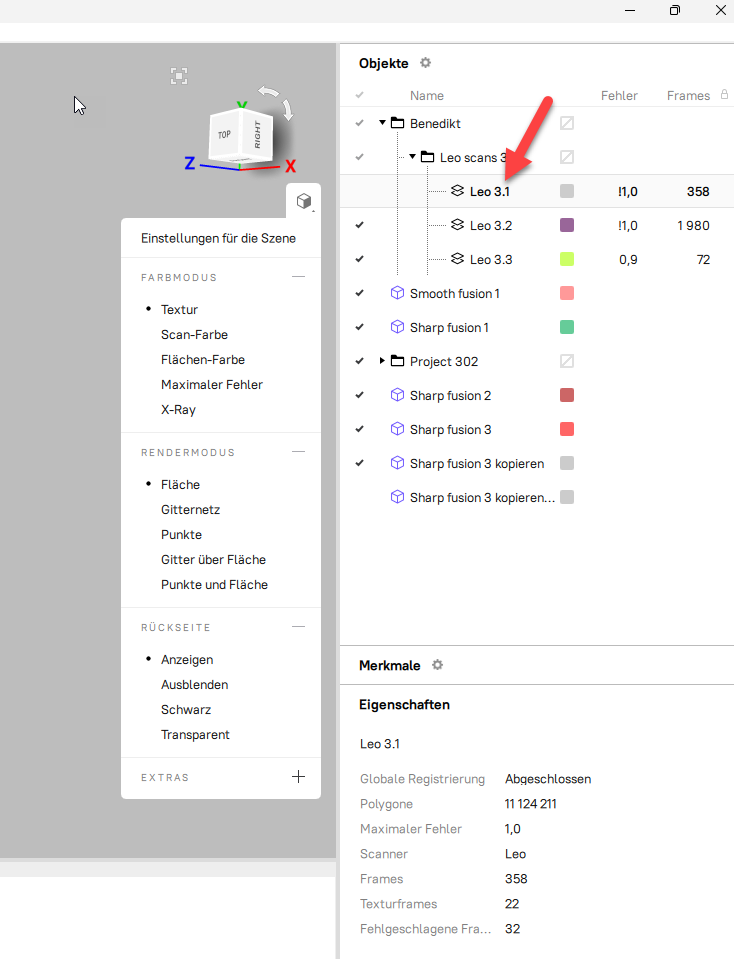
Task: Click the scan layers icon of Leo 3.3
Action: (x=458, y=259)
